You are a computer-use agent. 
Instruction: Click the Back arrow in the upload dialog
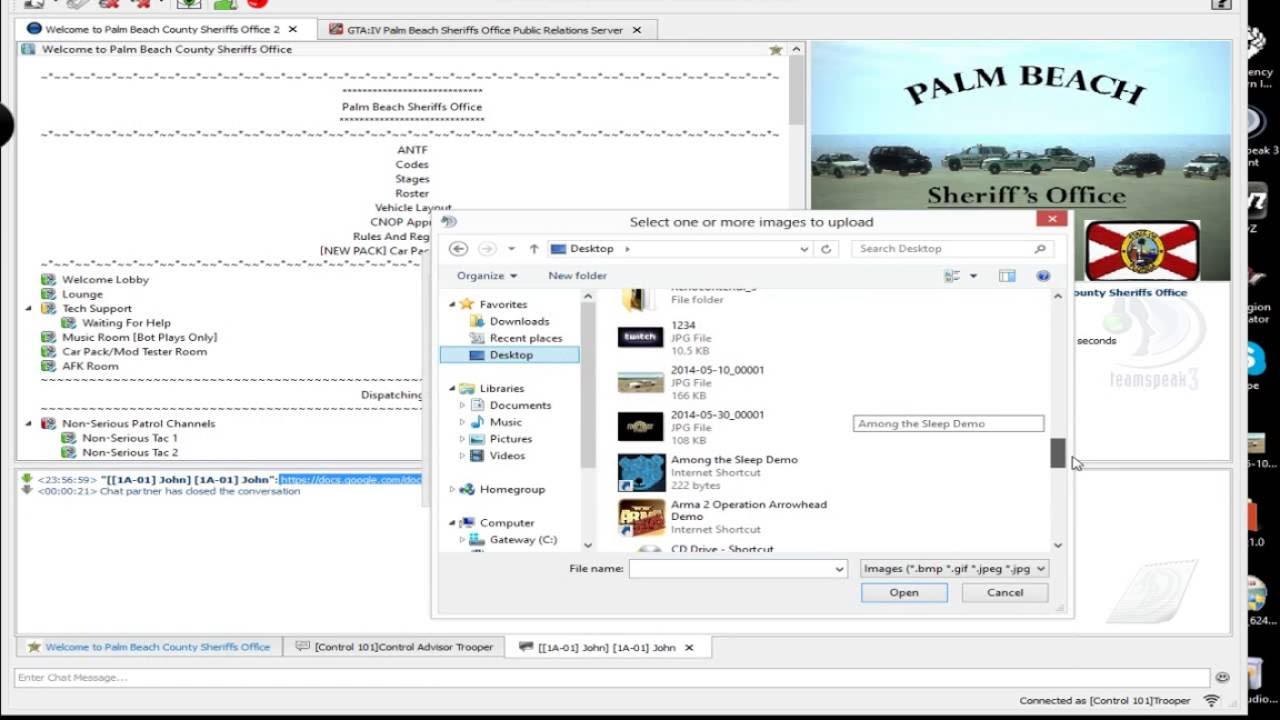(459, 248)
